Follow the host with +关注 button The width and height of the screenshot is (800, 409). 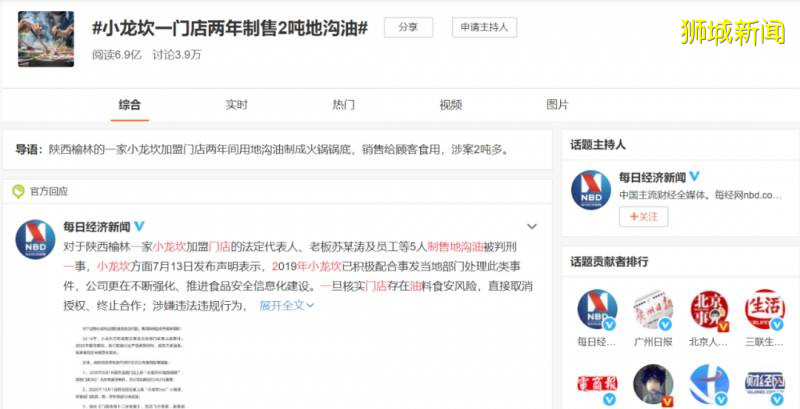point(643,217)
